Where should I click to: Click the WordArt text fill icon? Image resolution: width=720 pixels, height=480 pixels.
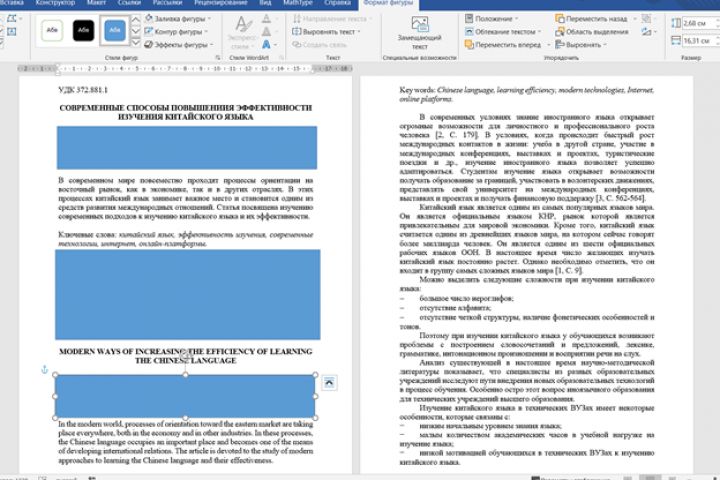[x=266, y=18]
